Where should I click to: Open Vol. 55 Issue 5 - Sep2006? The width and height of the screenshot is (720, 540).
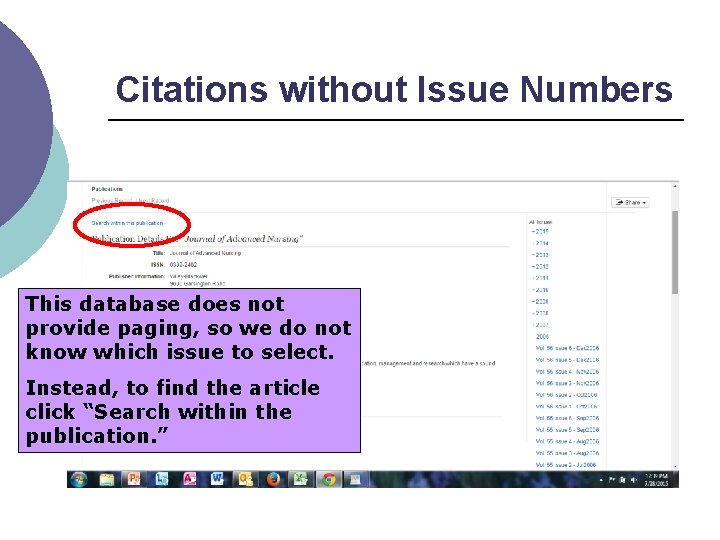(567, 430)
